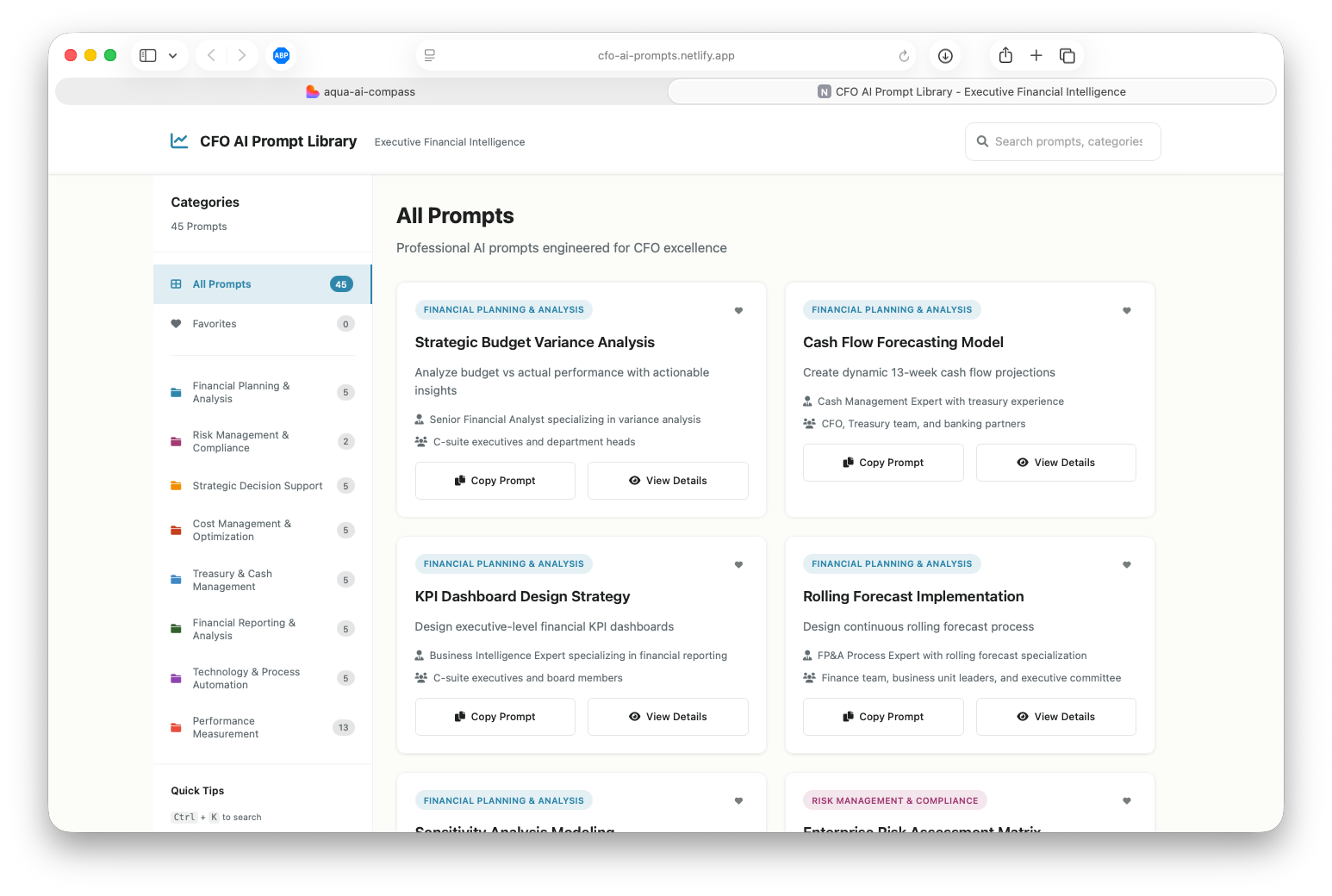Screen dimensions: 1332x896
Task: Copy Prompt for KPI Dashboard Design Strategy
Action: pyautogui.click(x=495, y=717)
